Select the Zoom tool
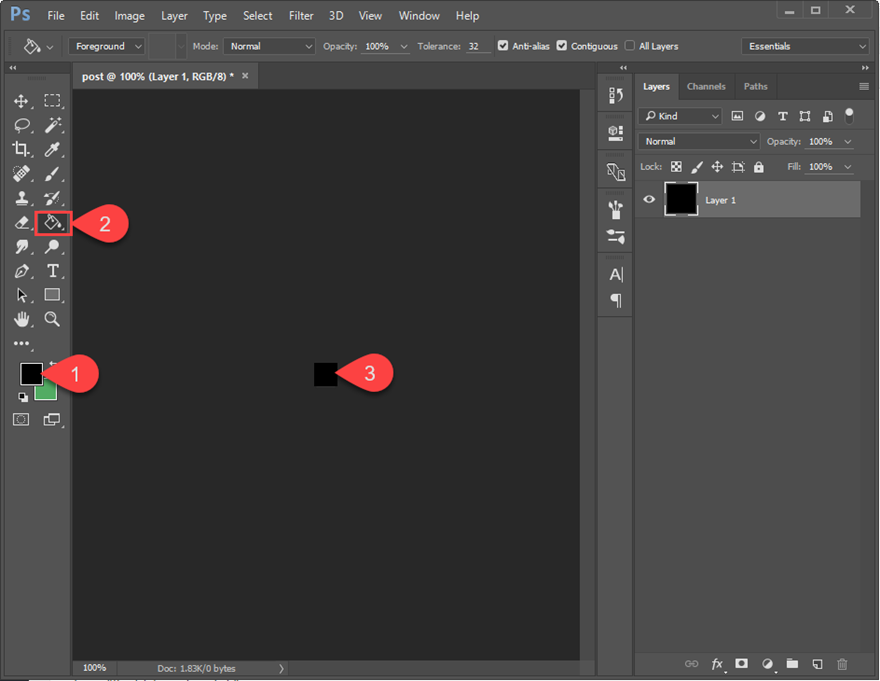Image resolution: width=880 pixels, height=681 pixels. [x=52, y=319]
